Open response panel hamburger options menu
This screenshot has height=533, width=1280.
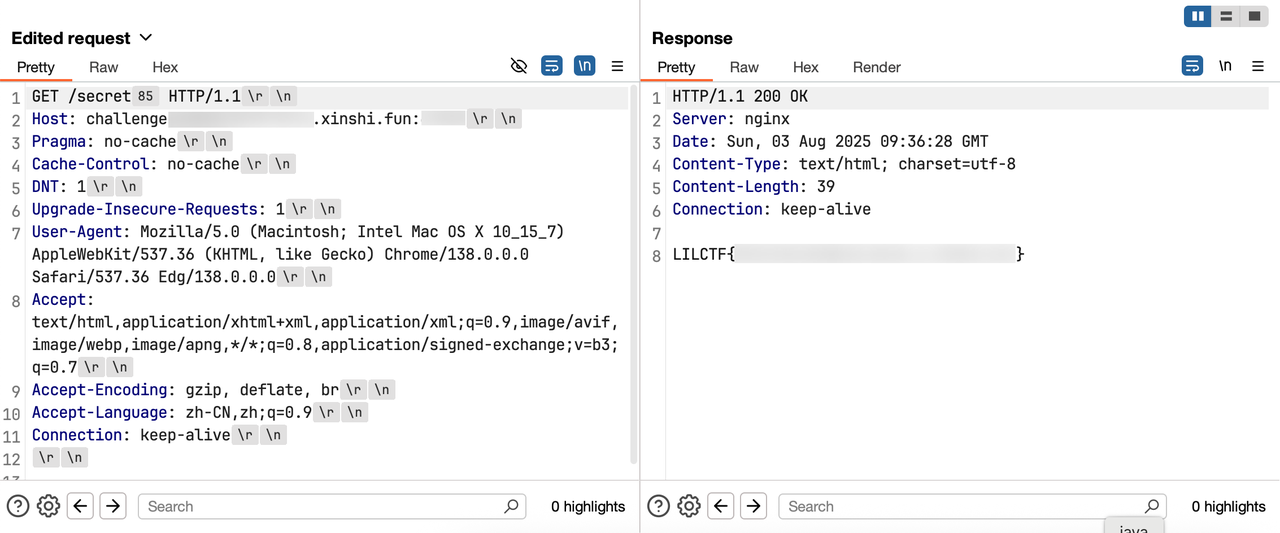pyautogui.click(x=1258, y=66)
